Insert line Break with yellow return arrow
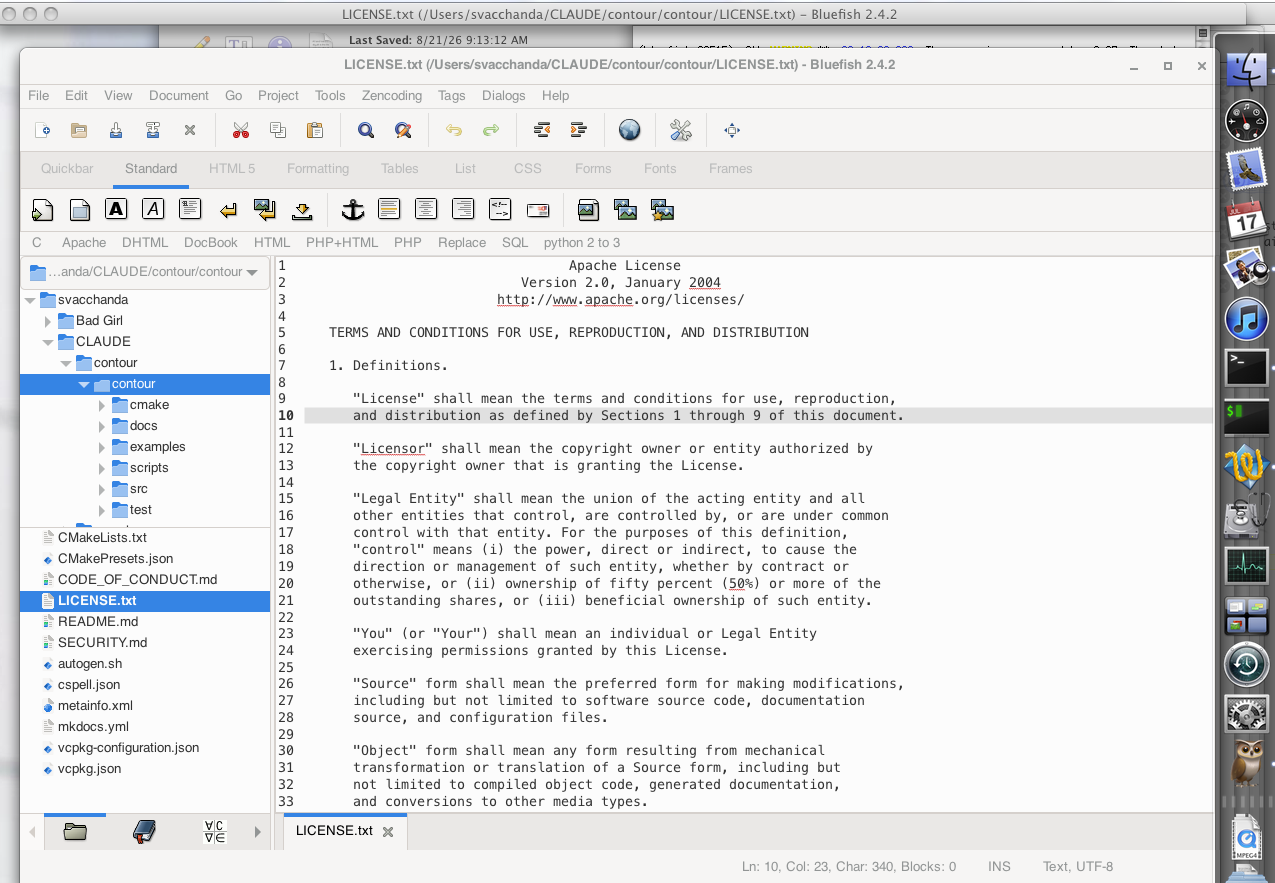Screen dimensions: 1275x883 pyautogui.click(x=228, y=210)
